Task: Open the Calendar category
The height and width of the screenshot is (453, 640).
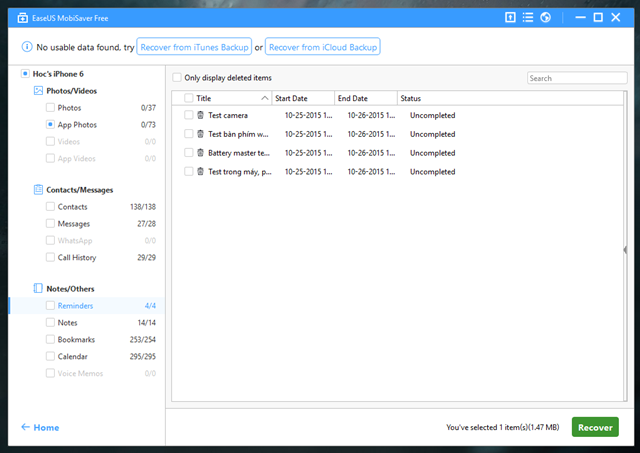Action: point(72,357)
